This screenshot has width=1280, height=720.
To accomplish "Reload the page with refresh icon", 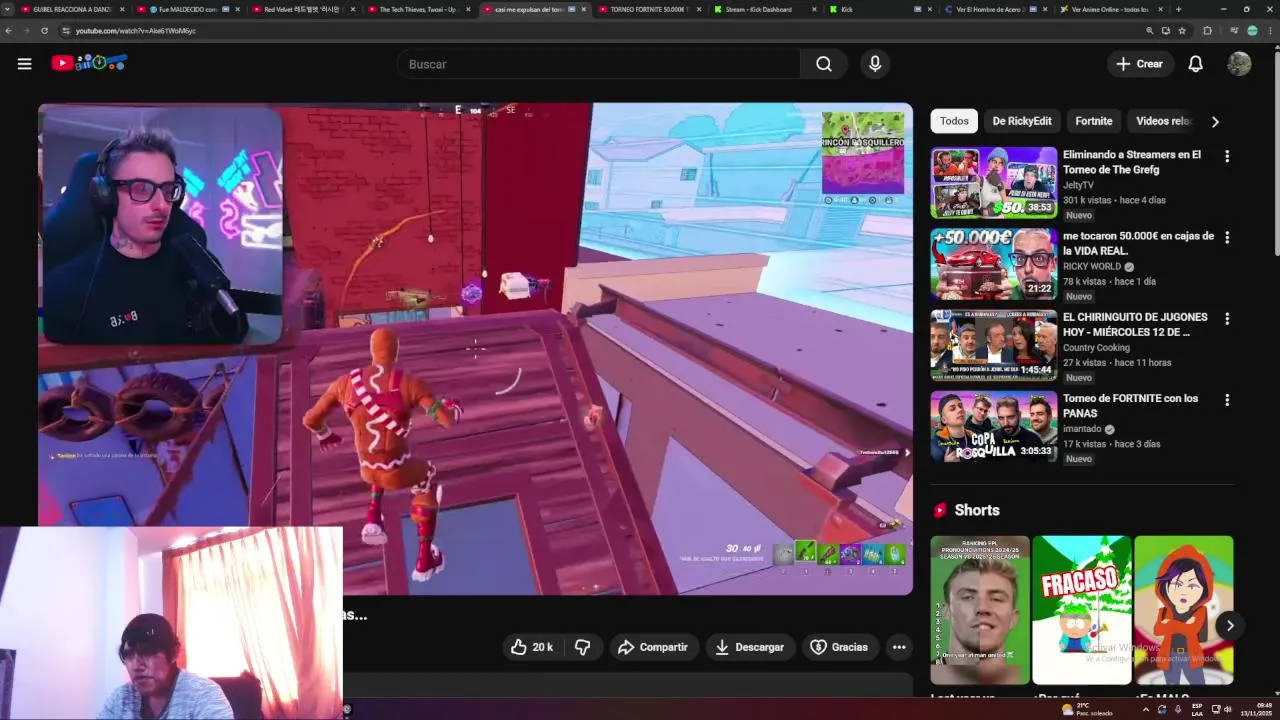I will [44, 31].
